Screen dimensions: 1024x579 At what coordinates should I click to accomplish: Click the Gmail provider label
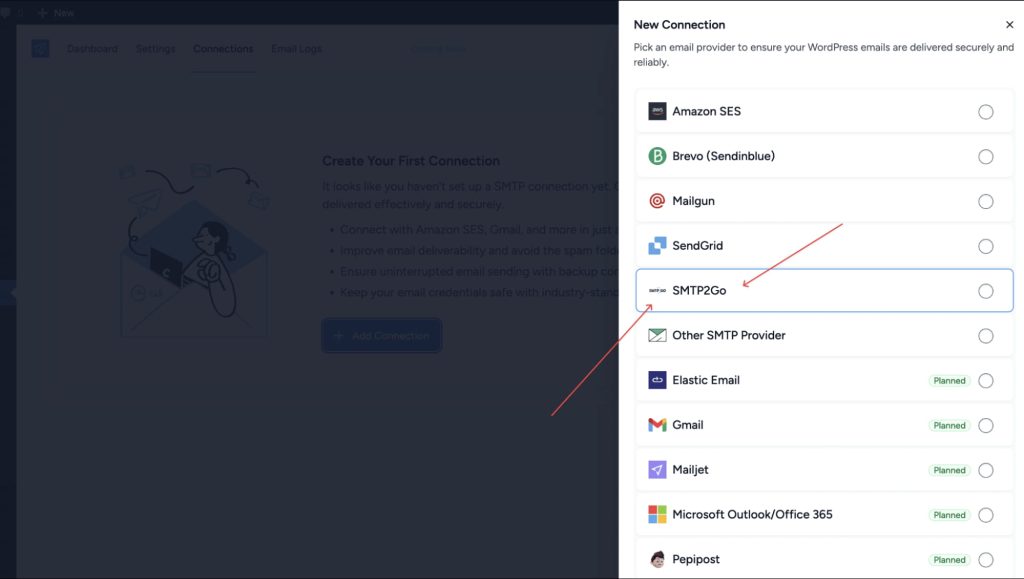point(688,425)
